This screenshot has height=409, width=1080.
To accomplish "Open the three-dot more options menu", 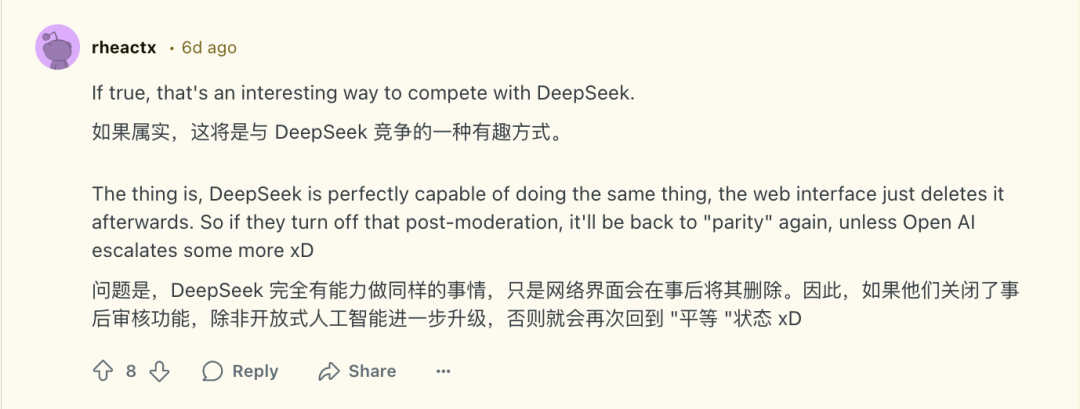I will coord(444,371).
